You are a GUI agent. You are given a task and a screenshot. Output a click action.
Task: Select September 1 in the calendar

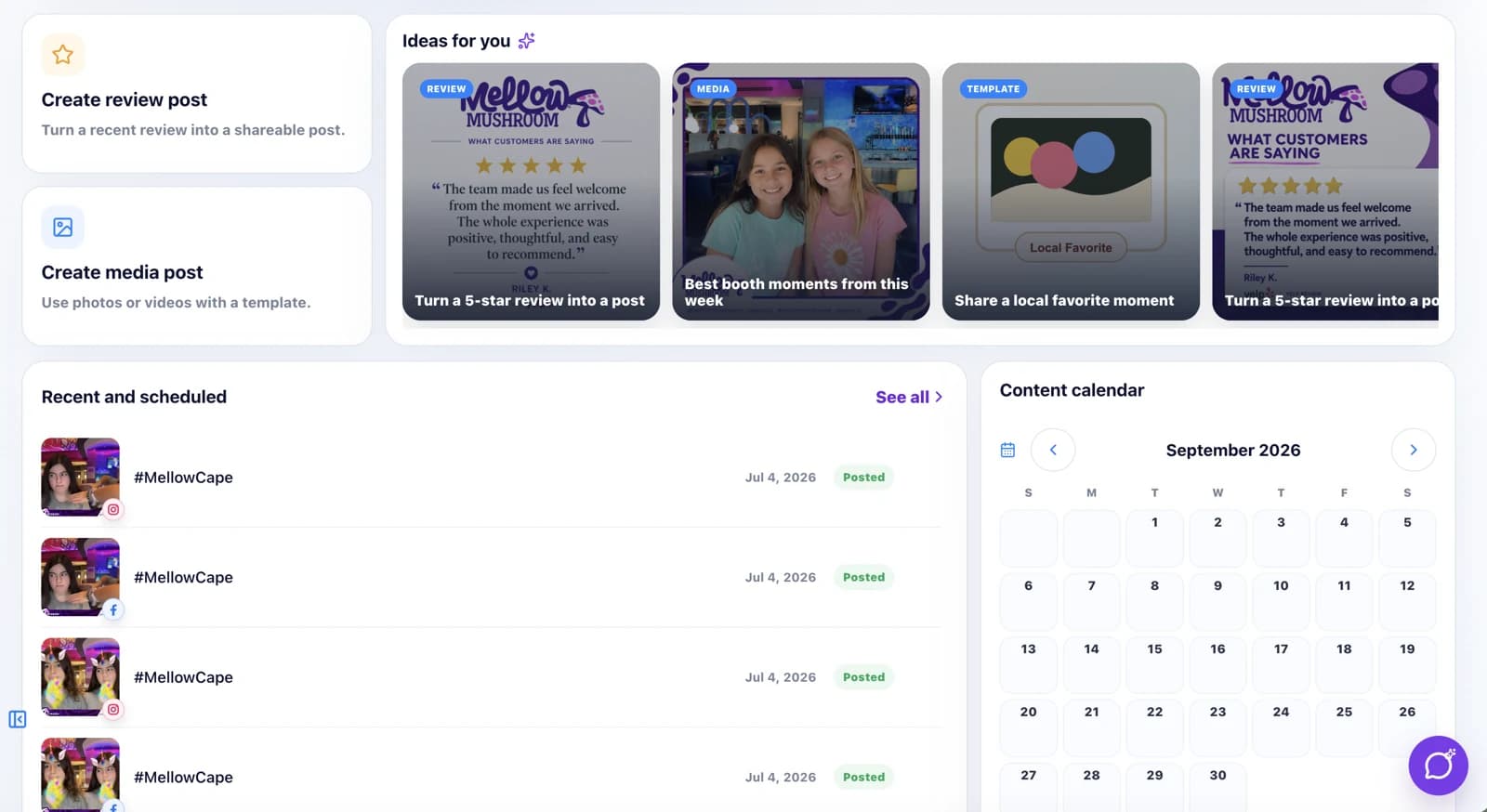(1154, 537)
